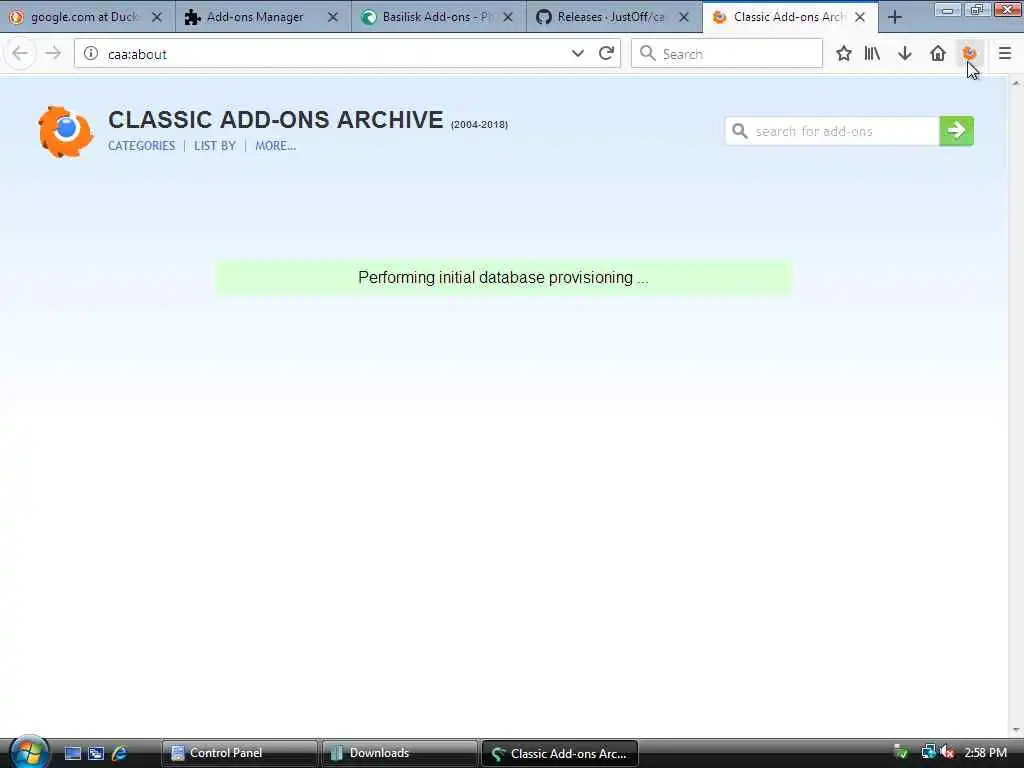Click the caa:about address bar
The height and width of the screenshot is (768, 1024).
pyautogui.click(x=347, y=54)
